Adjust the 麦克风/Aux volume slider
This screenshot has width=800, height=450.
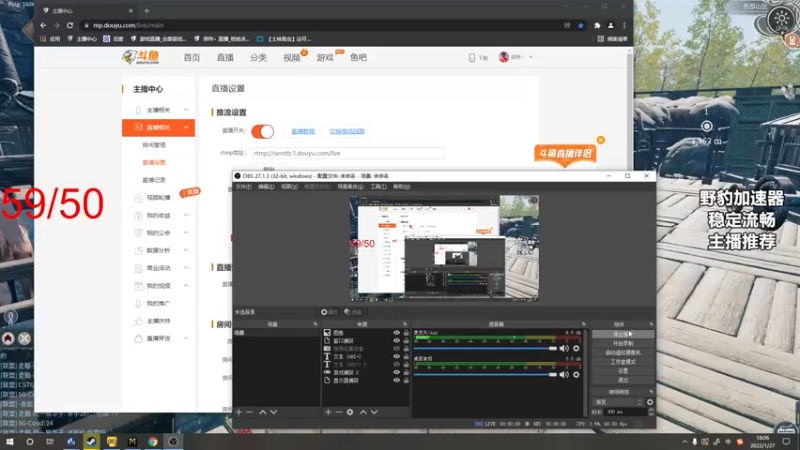485,348
